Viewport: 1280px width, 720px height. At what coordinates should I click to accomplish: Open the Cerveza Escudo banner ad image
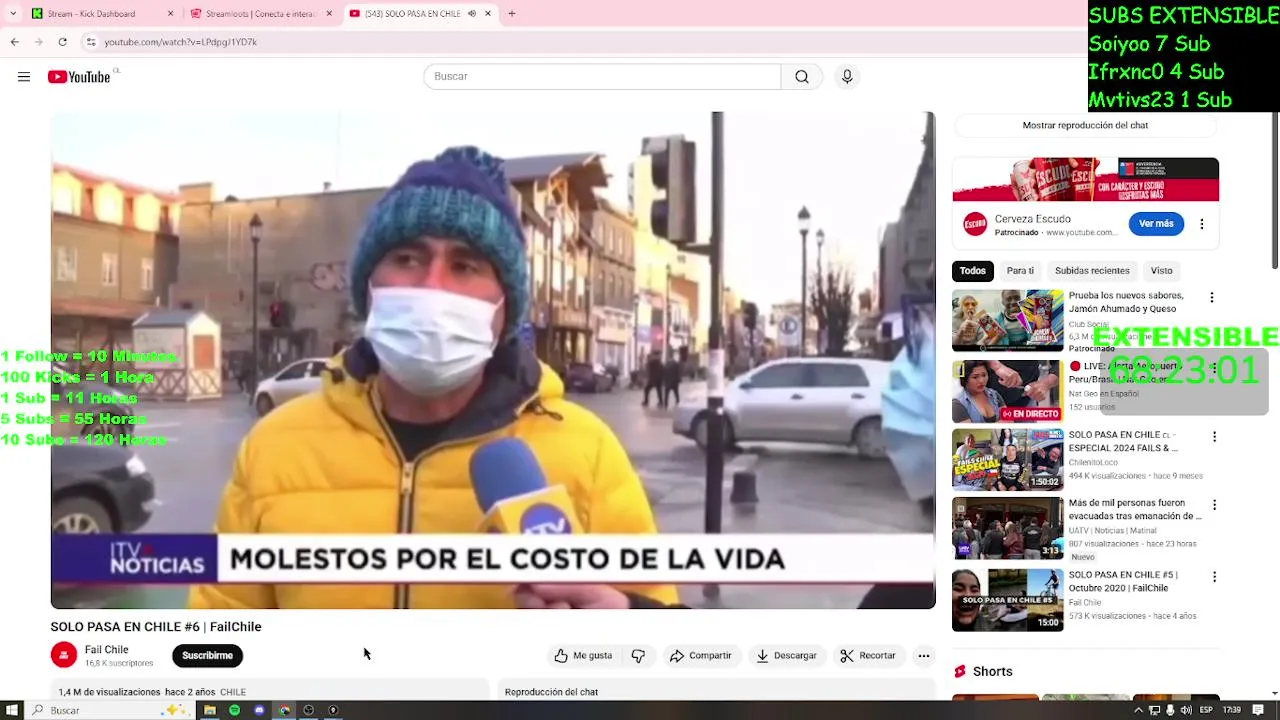click(1085, 179)
